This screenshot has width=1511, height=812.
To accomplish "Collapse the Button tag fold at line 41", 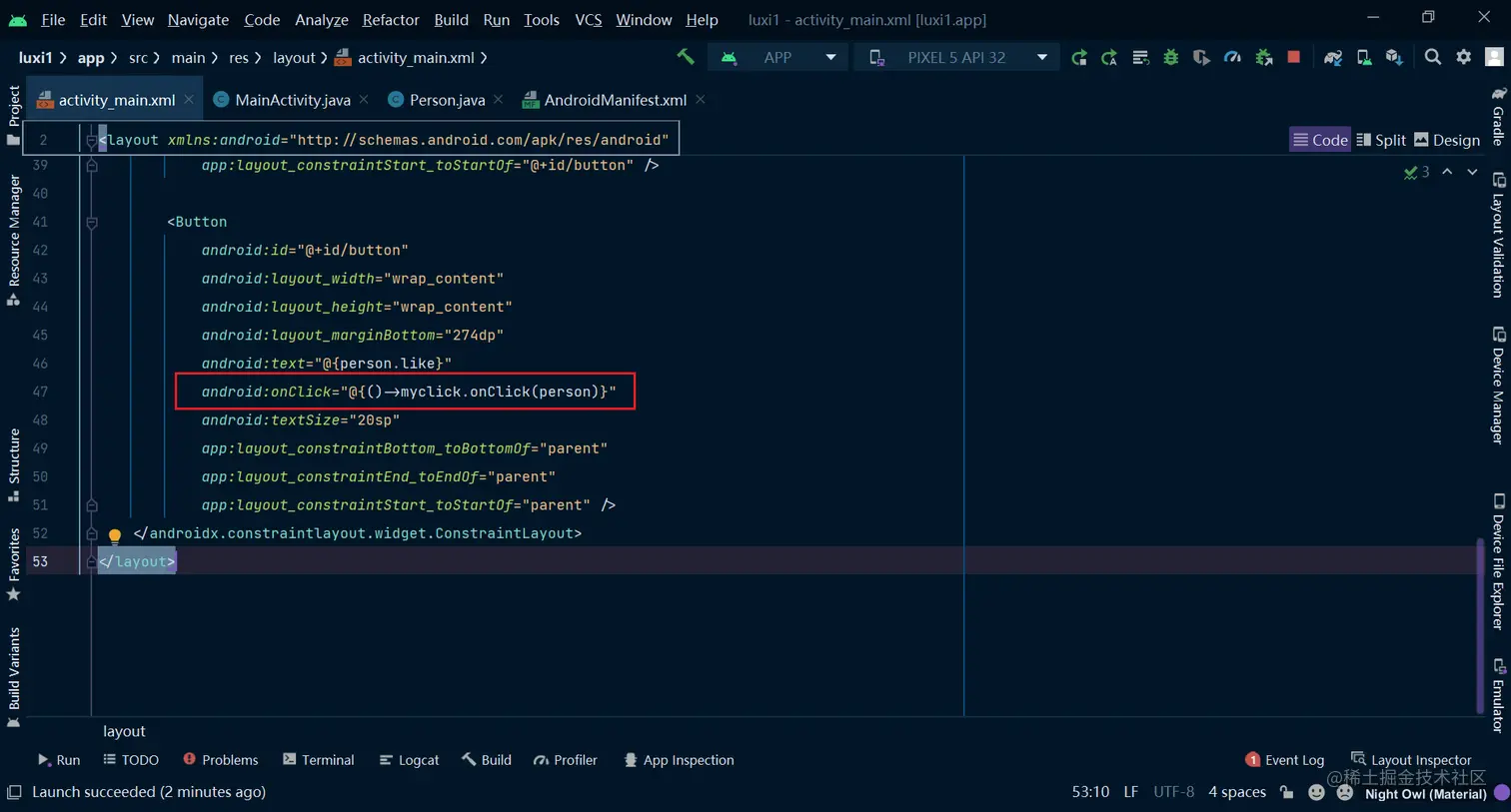I will point(91,223).
